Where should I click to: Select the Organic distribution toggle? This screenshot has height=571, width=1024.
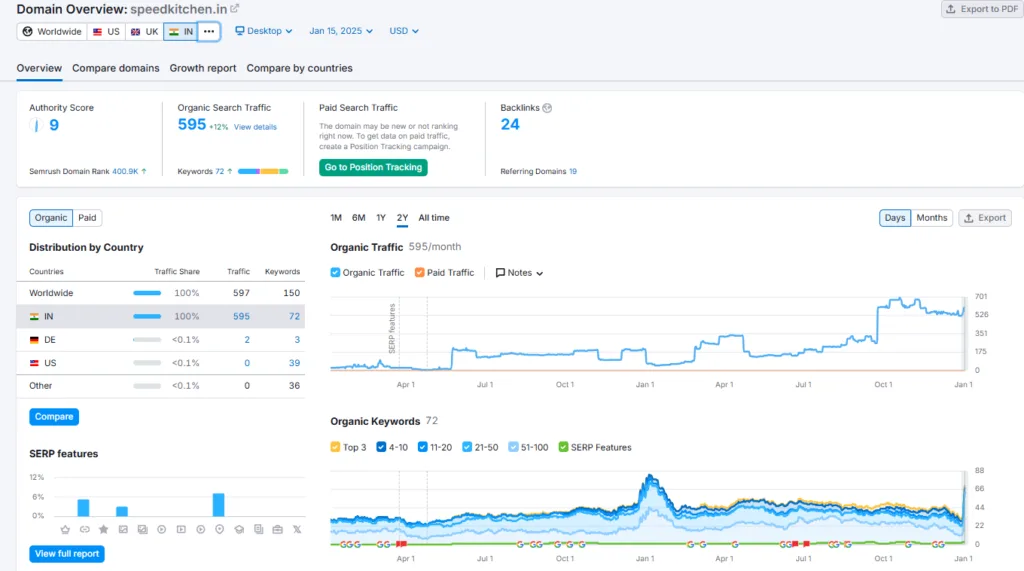pyautogui.click(x=51, y=218)
